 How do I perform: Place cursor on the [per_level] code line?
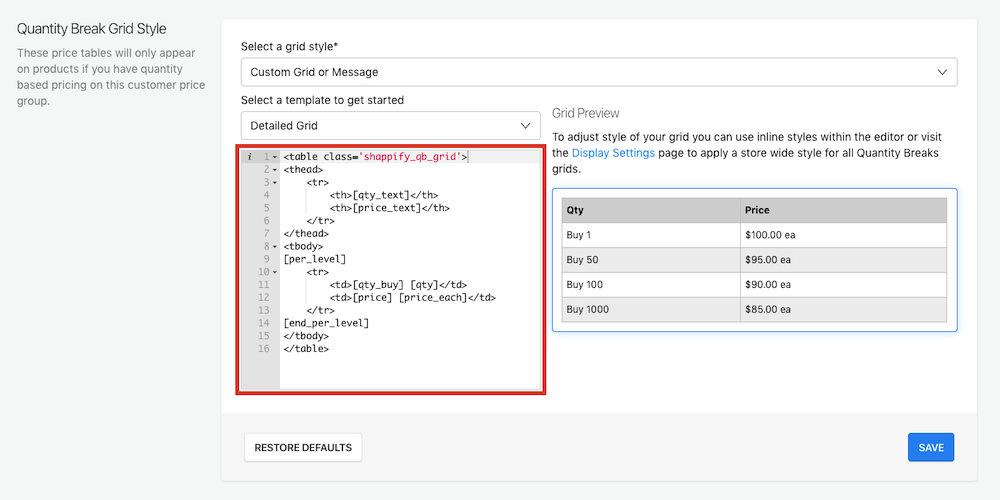click(314, 259)
